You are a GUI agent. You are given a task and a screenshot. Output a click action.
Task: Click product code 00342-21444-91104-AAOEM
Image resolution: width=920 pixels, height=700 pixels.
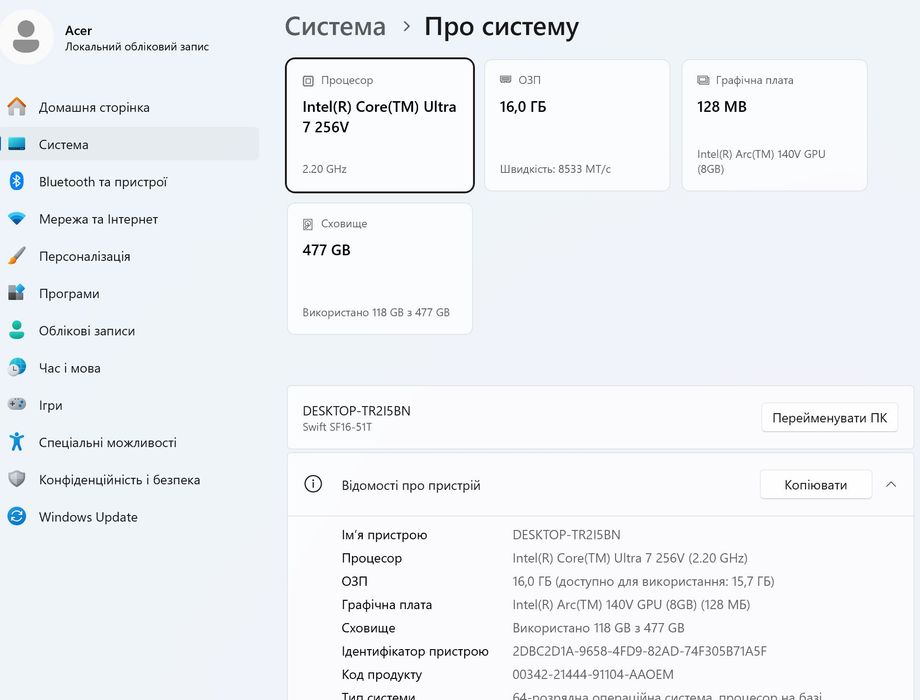593,674
